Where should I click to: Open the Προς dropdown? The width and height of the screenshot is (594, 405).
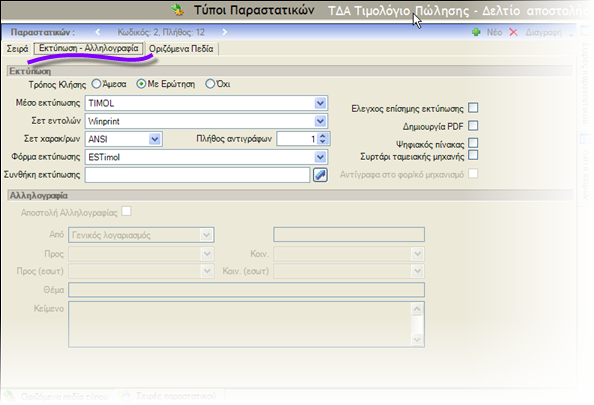coord(207,253)
